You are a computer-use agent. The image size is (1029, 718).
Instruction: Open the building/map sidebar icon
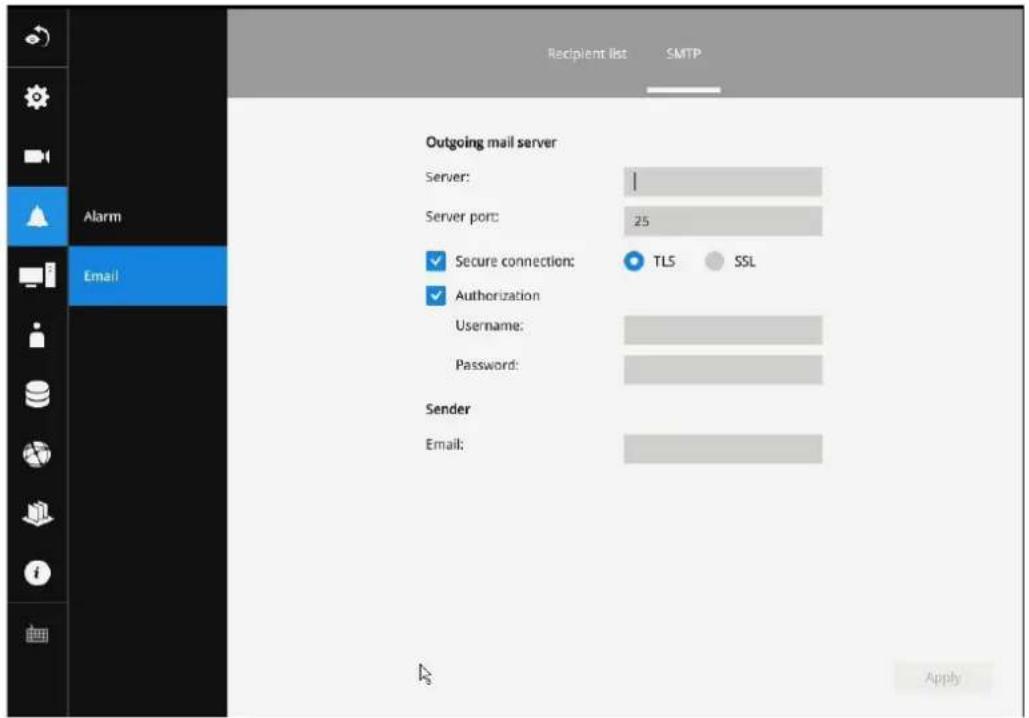[37, 513]
